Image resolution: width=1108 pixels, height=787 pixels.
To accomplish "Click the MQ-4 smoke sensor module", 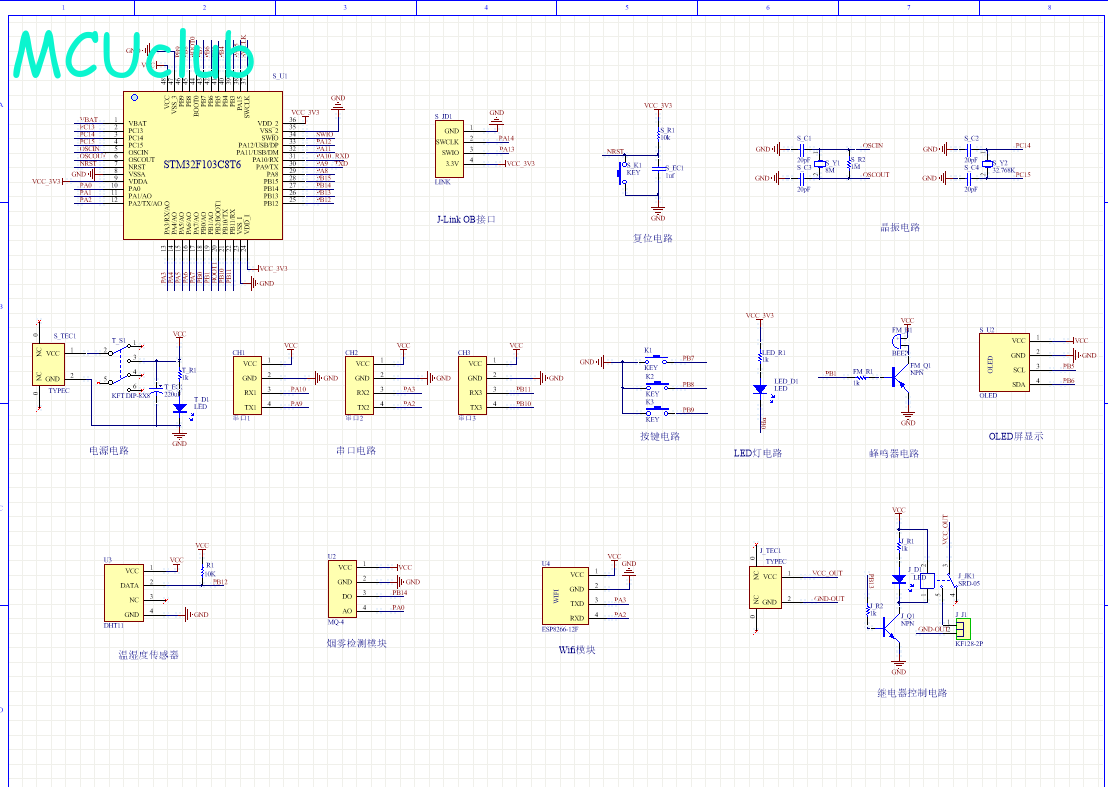I will 341,589.
